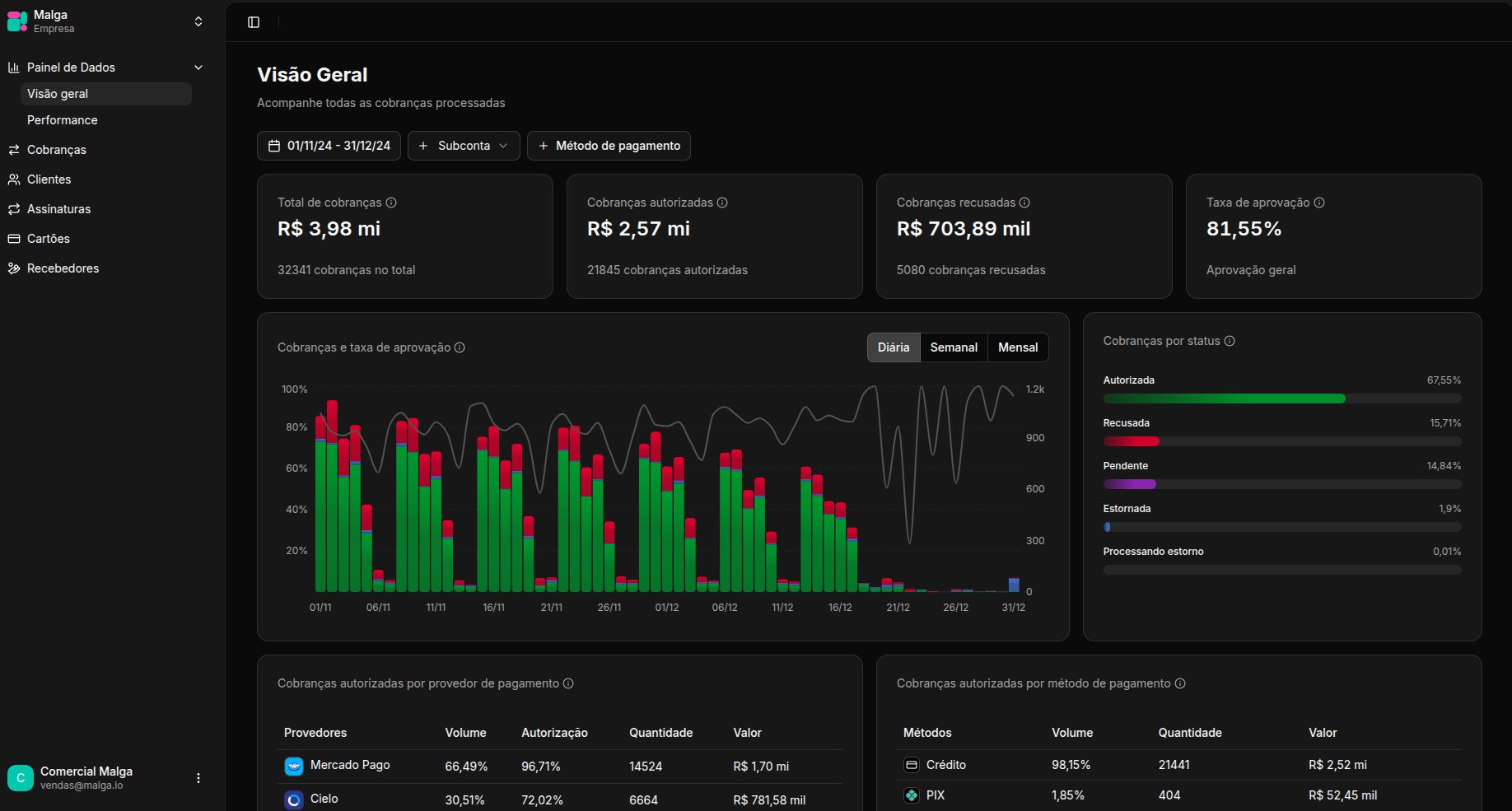The width and height of the screenshot is (1512, 811).
Task: Click the Mercado Pago provider icon
Action: coord(294,767)
